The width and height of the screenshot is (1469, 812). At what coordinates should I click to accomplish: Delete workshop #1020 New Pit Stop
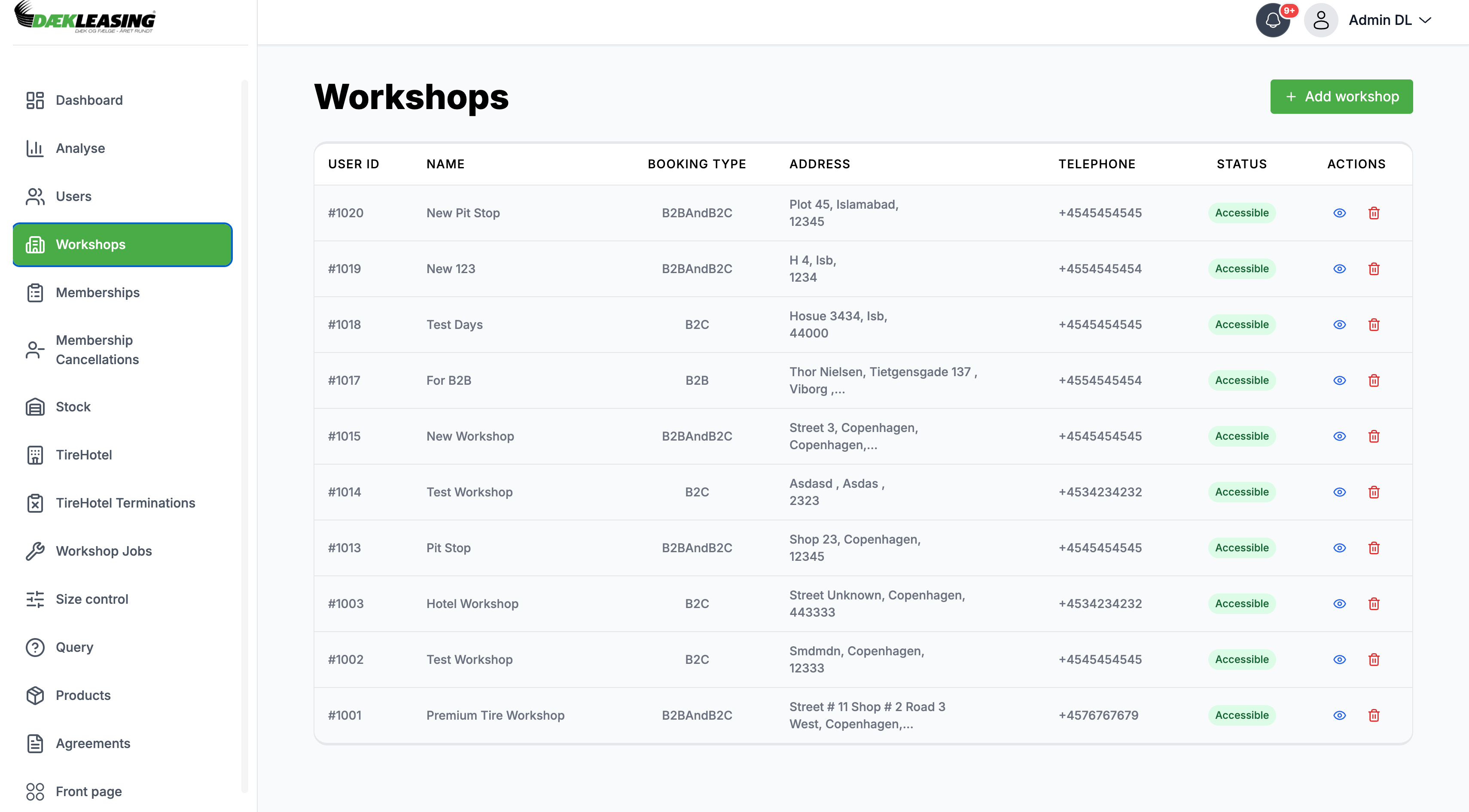[x=1374, y=213]
